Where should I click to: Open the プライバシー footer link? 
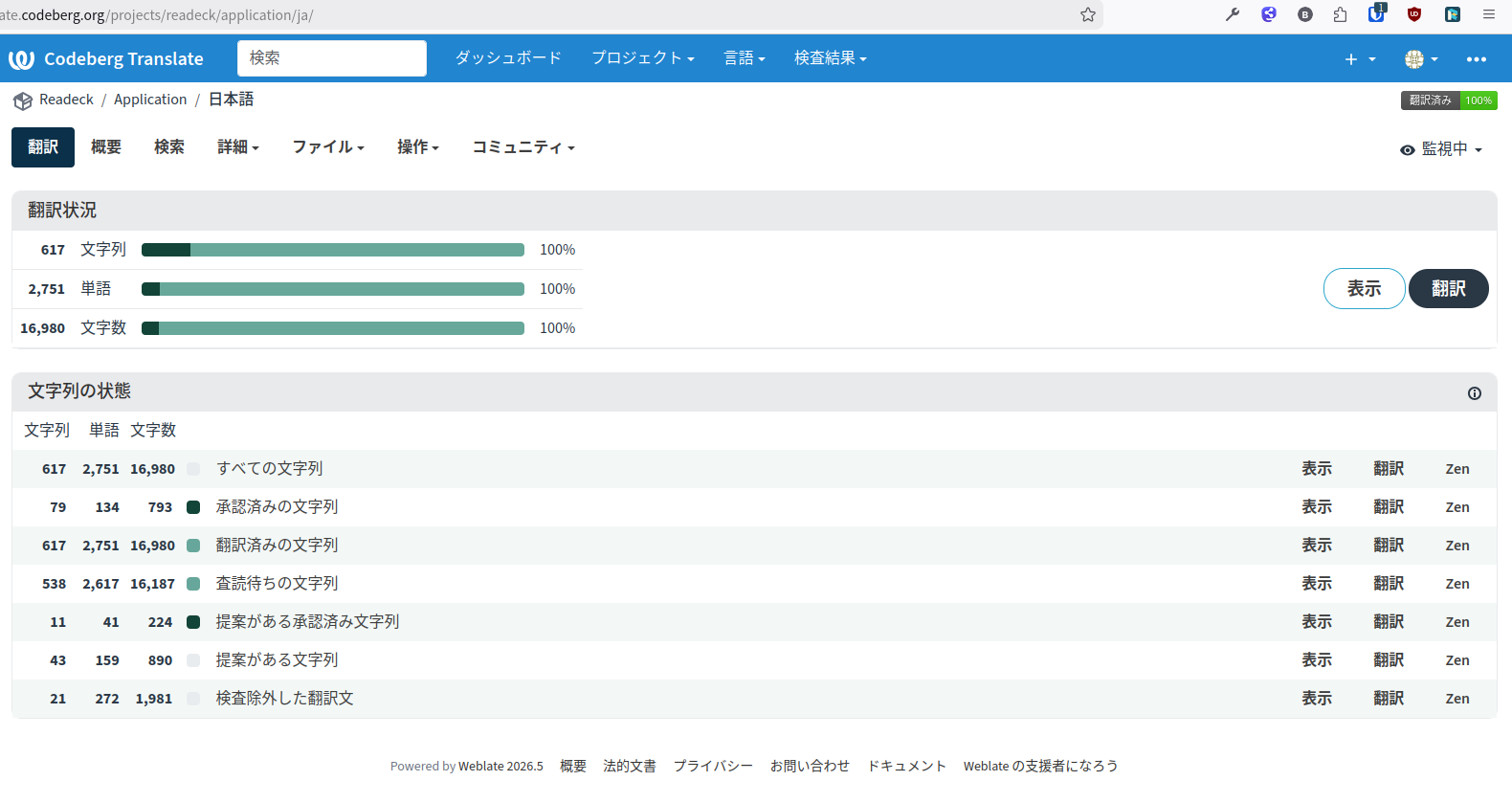(x=713, y=767)
